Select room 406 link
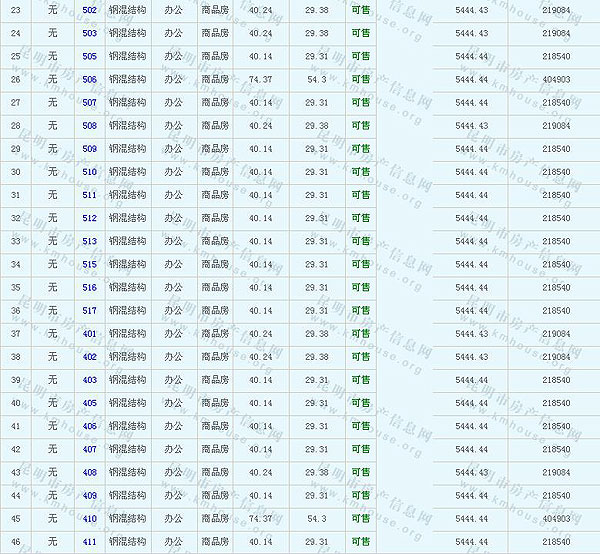600x554 pixels. [90, 426]
